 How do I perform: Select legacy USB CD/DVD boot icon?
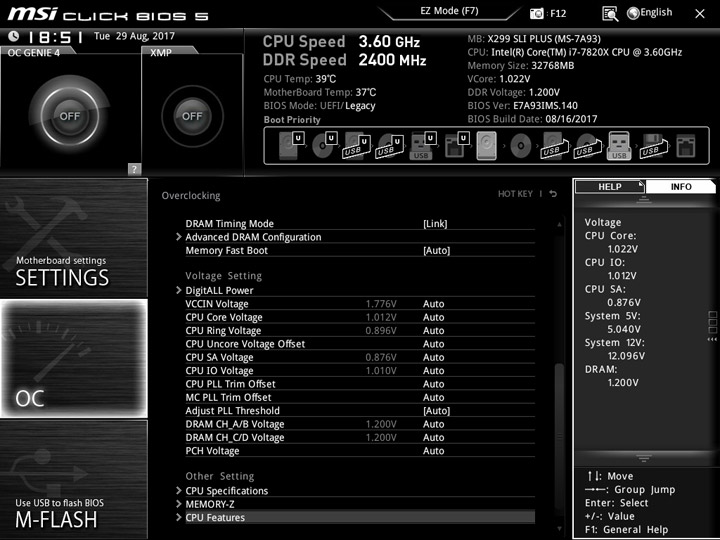click(587, 146)
